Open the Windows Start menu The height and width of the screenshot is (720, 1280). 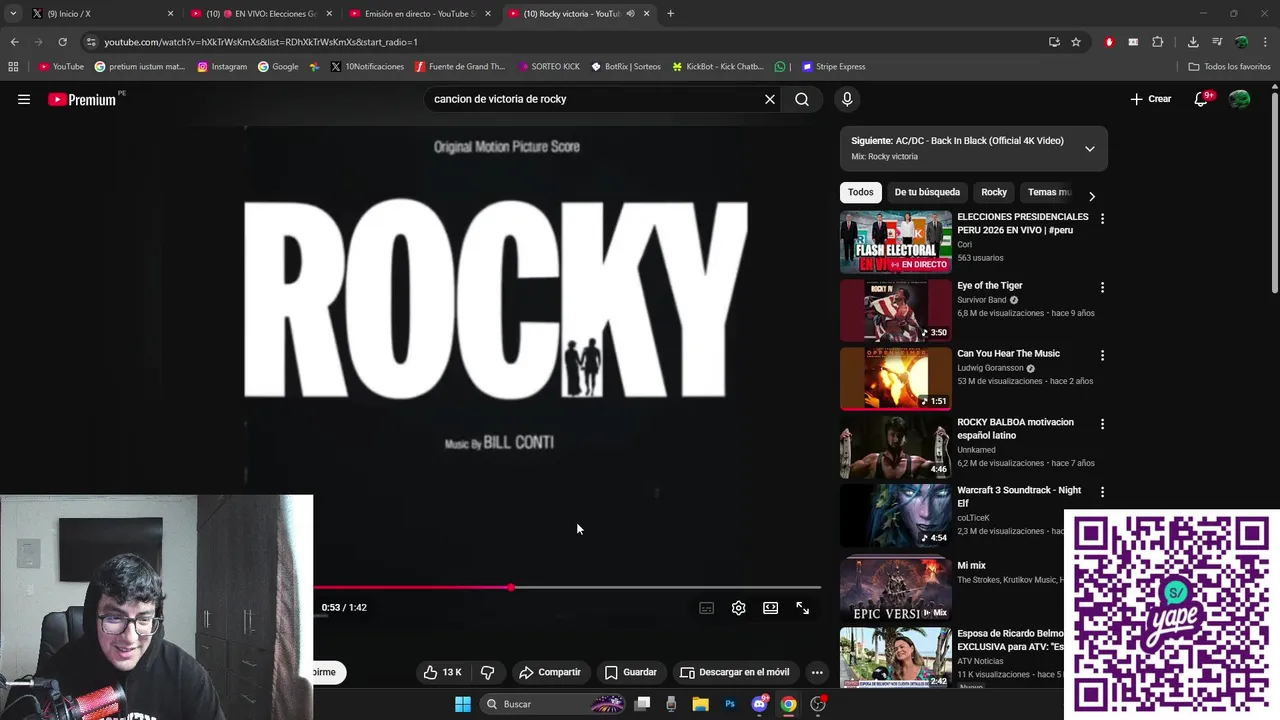point(463,704)
